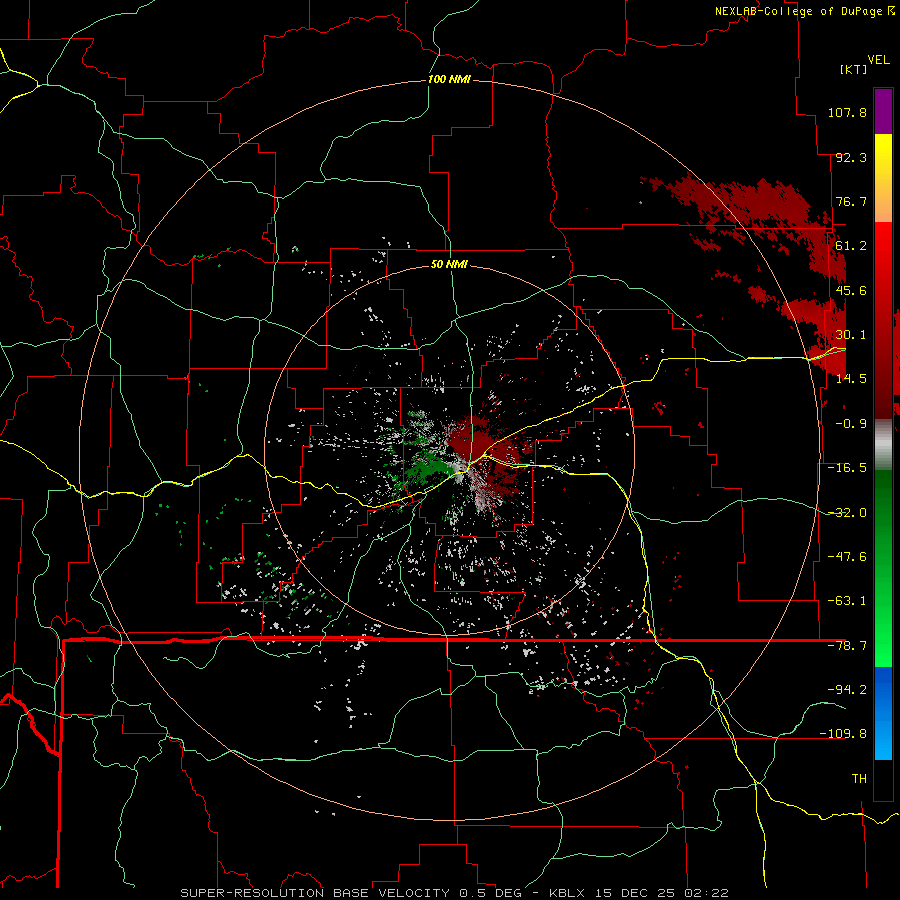The image size is (900, 900).
Task: Click the 76.7 velocity scale value
Action: click(851, 201)
